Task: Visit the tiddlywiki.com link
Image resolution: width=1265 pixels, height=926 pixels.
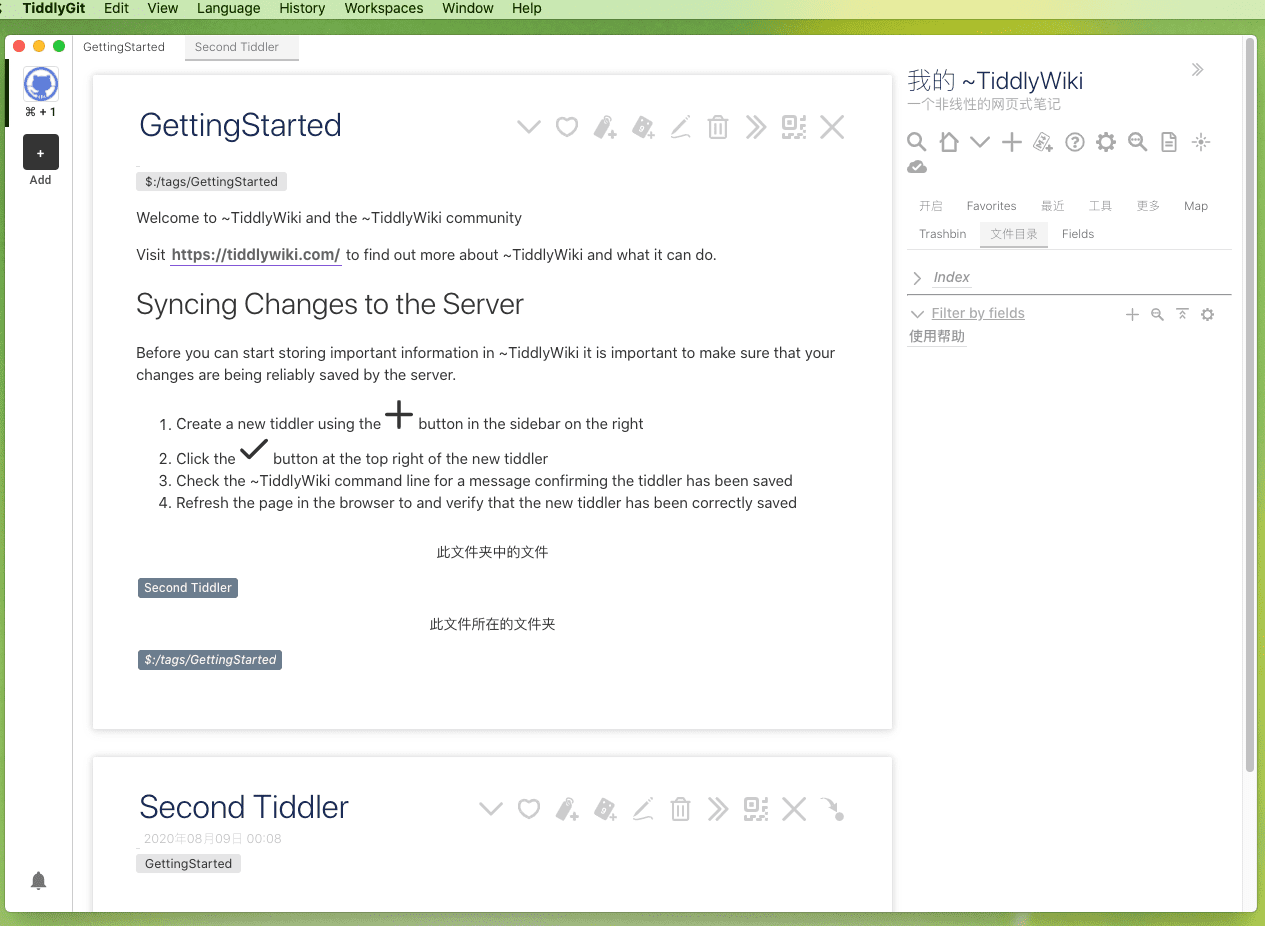Action: [255, 255]
